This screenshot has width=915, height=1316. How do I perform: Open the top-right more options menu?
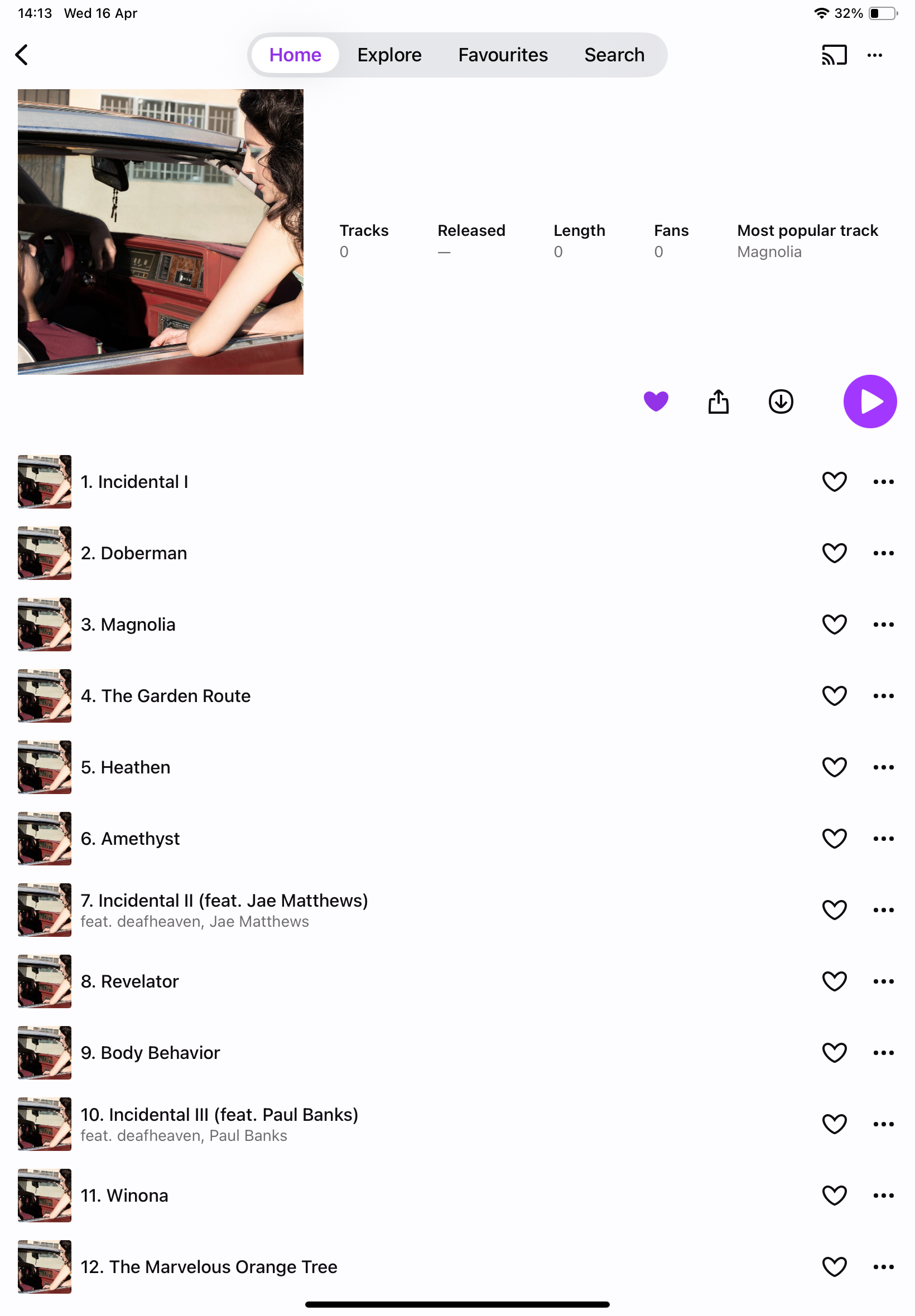click(874, 55)
